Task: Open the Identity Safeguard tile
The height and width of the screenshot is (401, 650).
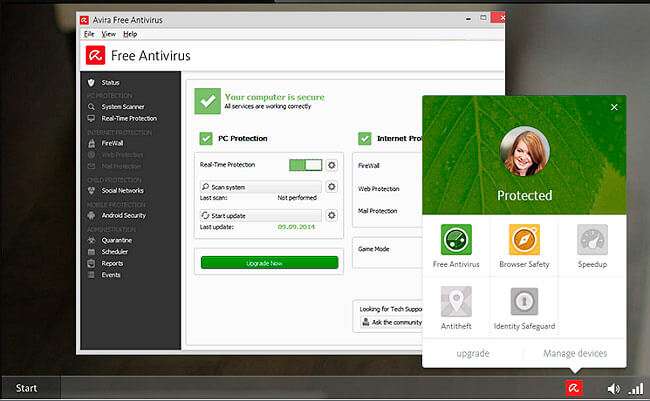Action: [x=524, y=308]
